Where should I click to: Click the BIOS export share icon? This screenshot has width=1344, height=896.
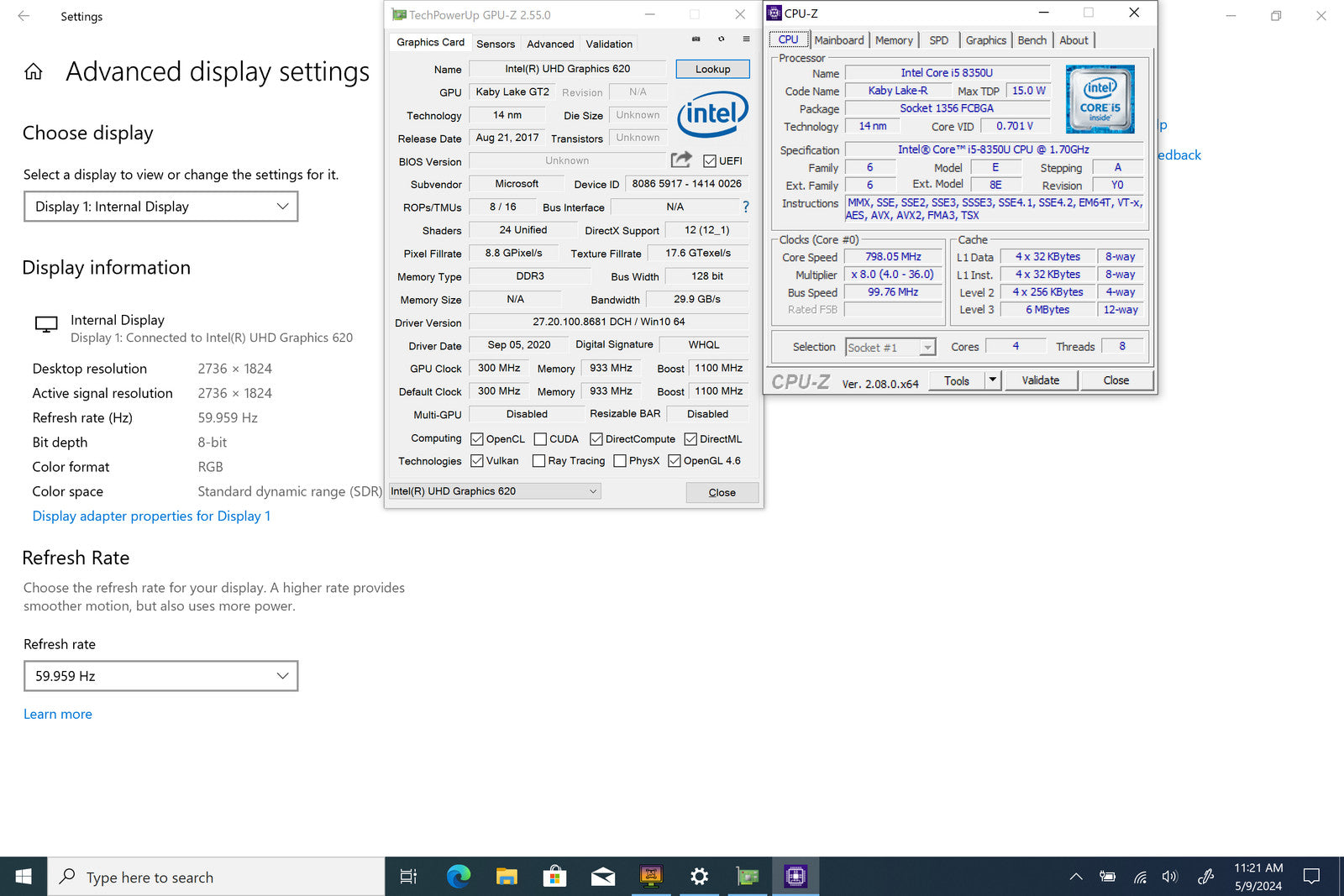point(681,160)
